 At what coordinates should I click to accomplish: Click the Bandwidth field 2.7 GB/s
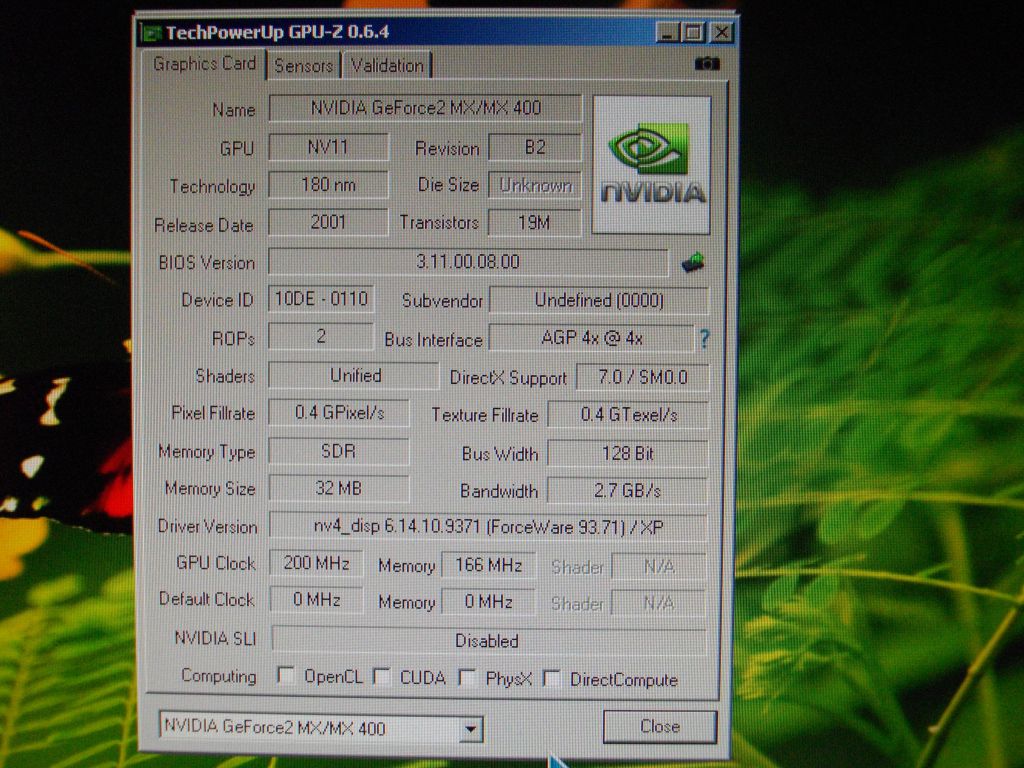click(627, 490)
